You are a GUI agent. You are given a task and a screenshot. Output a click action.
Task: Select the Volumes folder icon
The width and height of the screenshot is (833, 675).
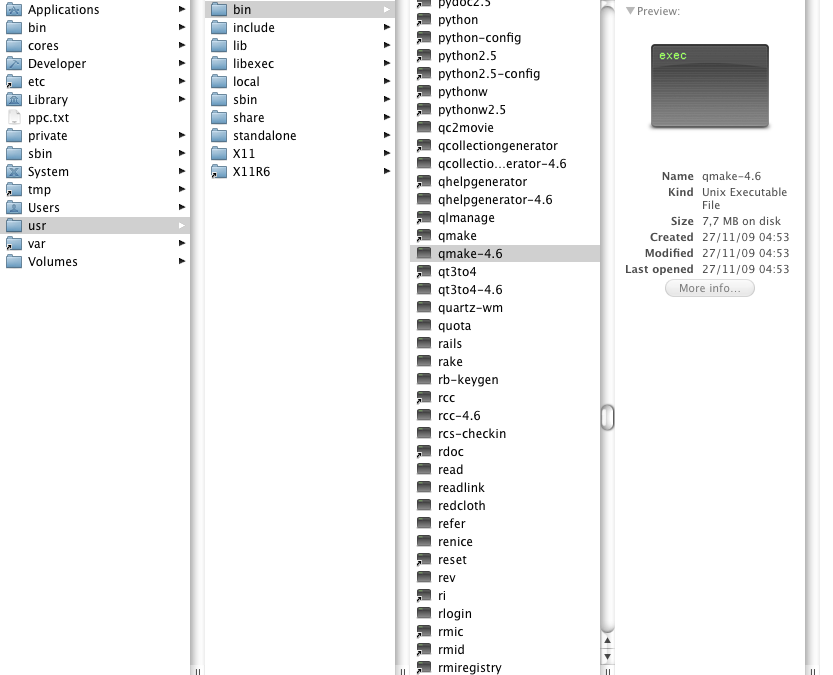(x=14, y=262)
